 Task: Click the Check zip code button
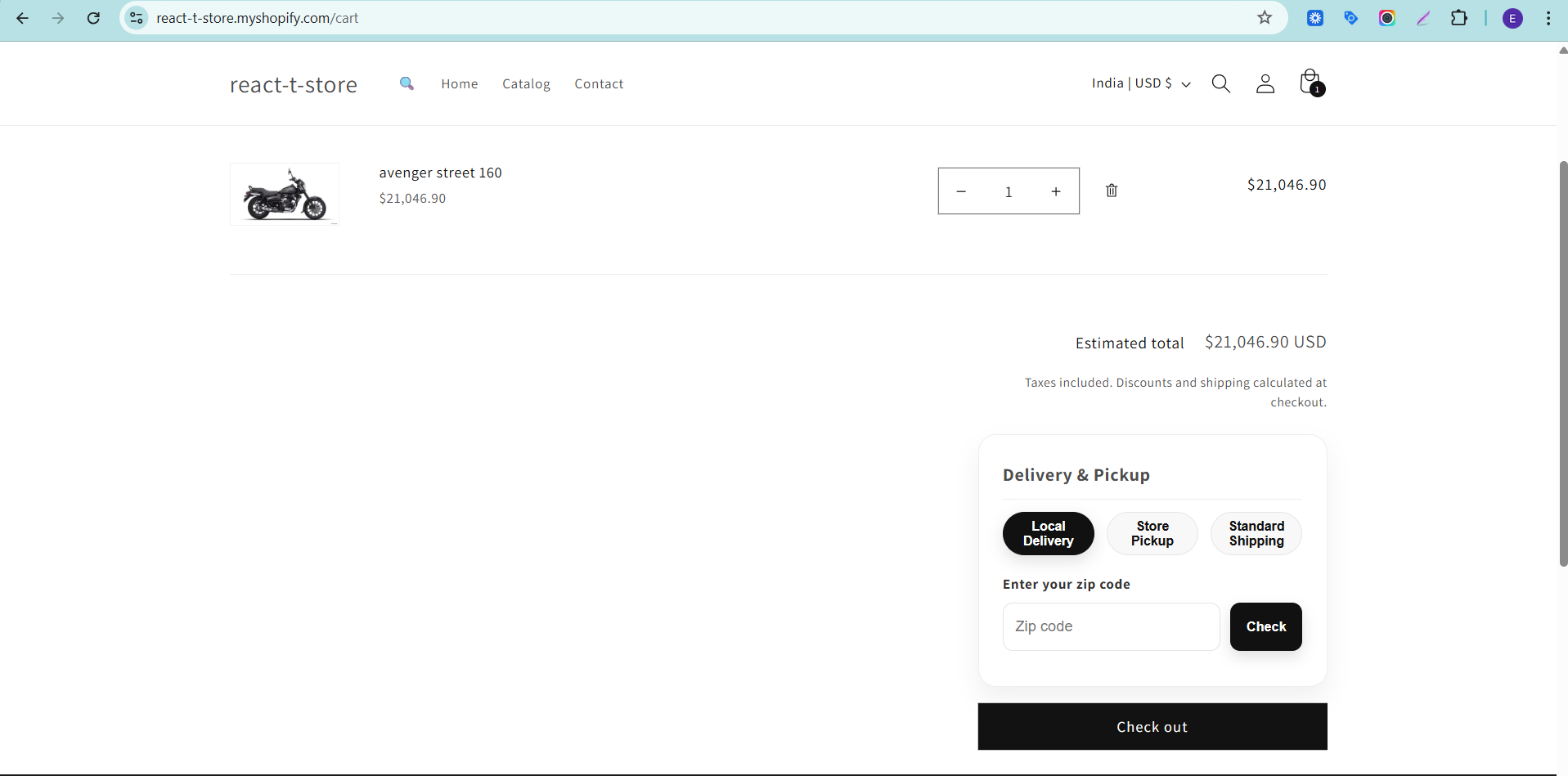pyautogui.click(x=1265, y=626)
